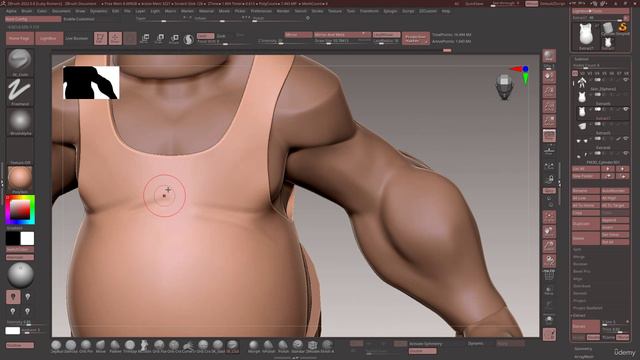Open the BrushAlpha alpha picker
The width and height of the screenshot is (640, 360).
(x=19, y=121)
